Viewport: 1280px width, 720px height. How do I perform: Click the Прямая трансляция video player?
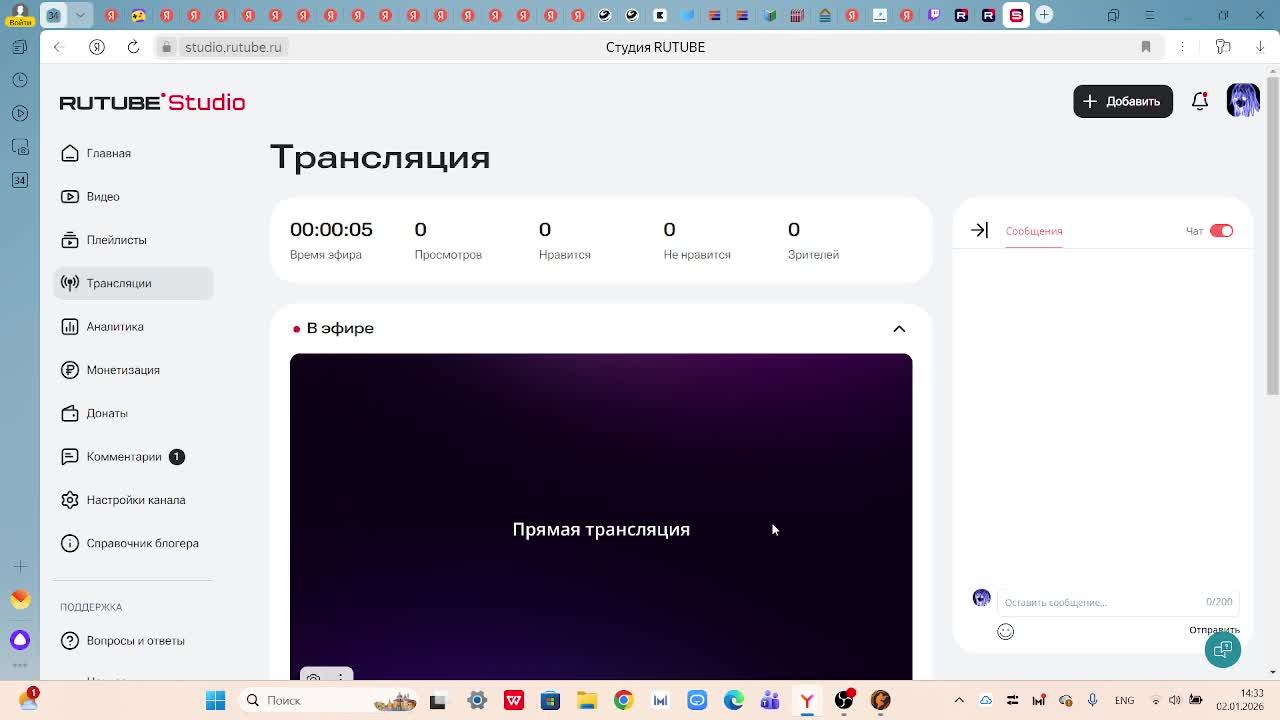point(601,516)
